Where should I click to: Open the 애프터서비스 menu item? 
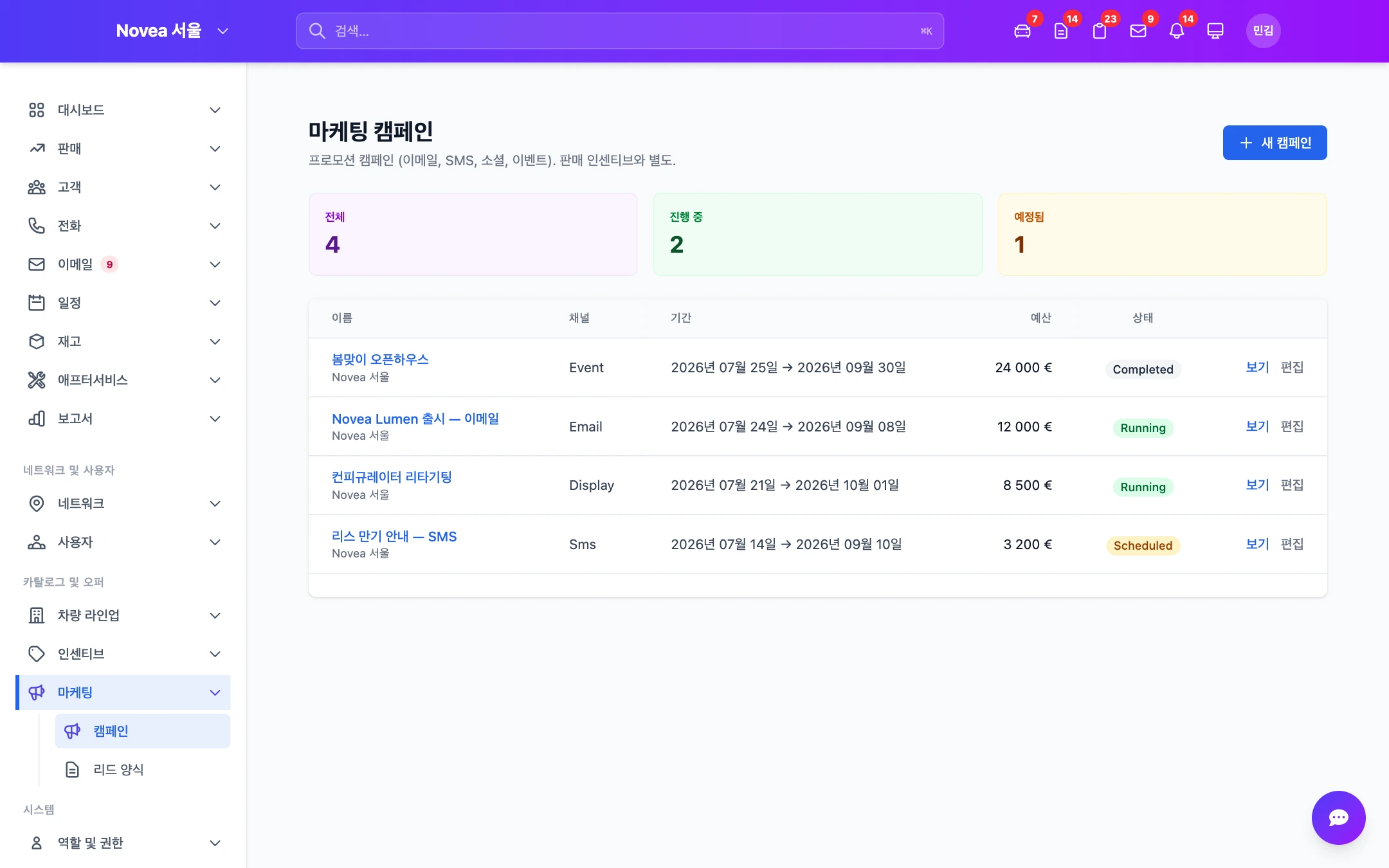point(123,380)
